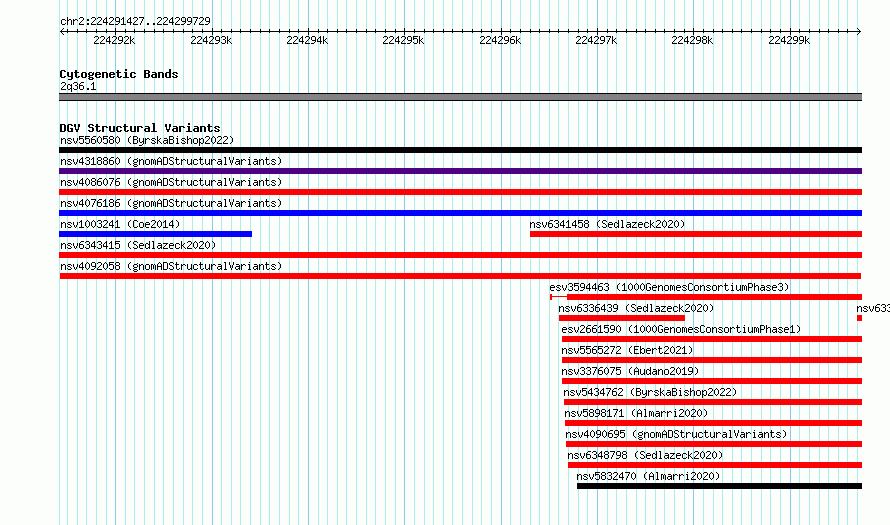Open the nsv5898171 (Almarri2020) label

pos(636,413)
